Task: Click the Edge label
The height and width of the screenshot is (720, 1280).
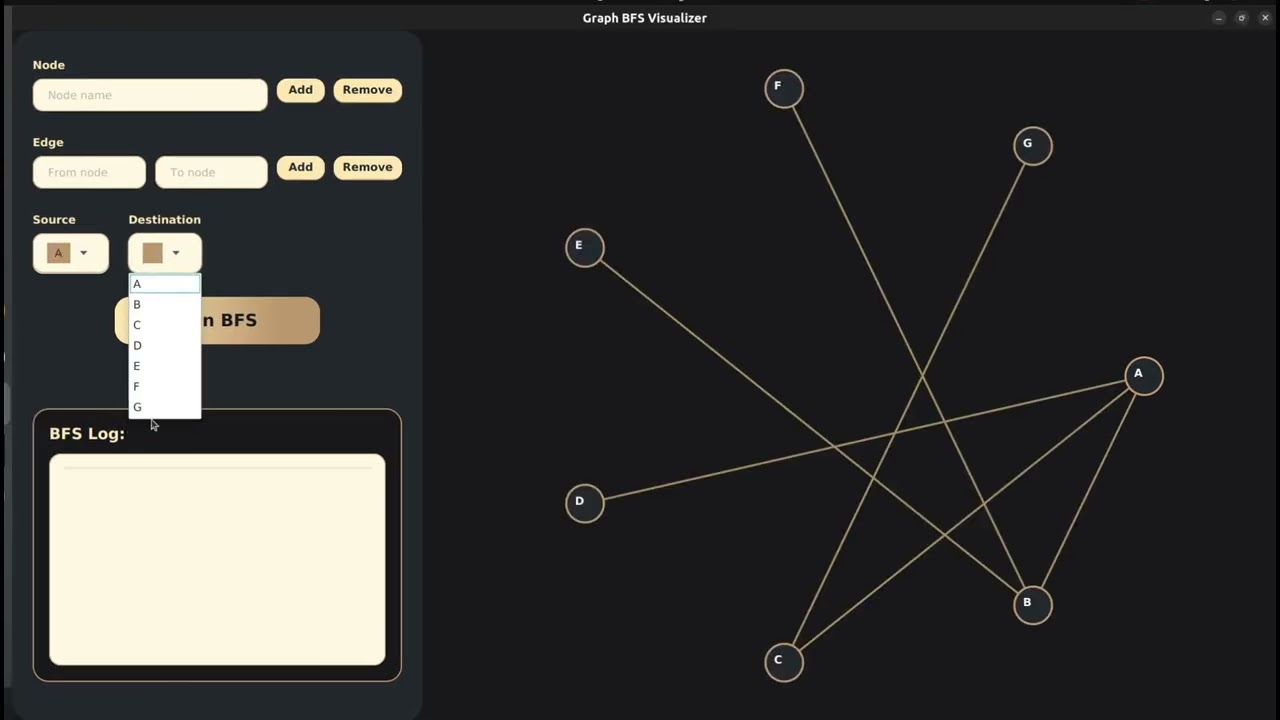Action: tap(48, 142)
